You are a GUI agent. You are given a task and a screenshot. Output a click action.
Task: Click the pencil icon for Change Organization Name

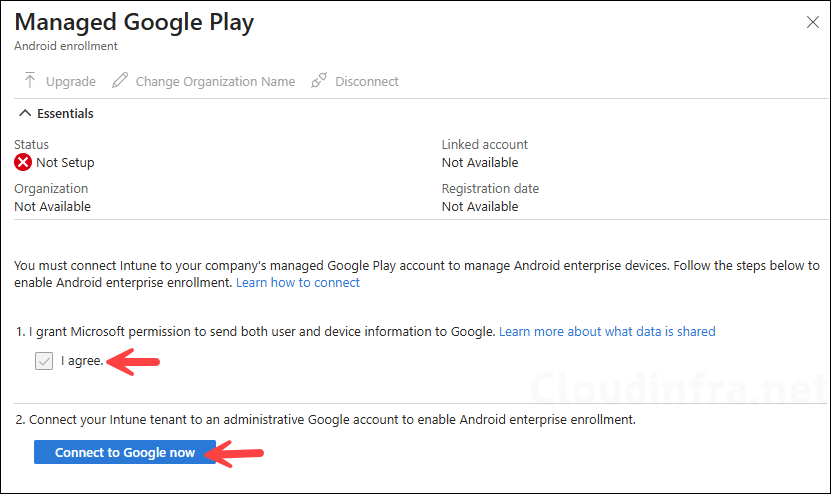[120, 81]
